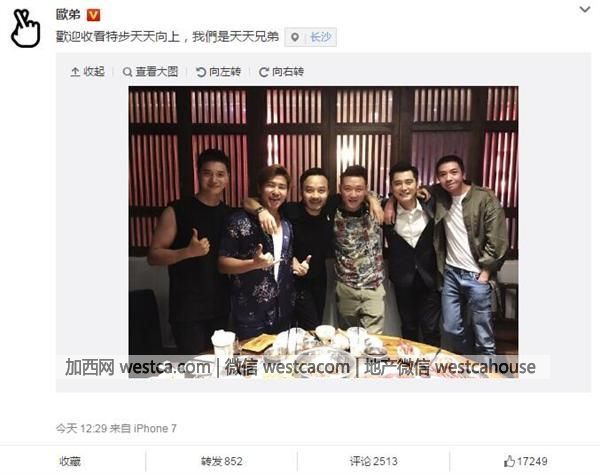The width and height of the screenshot is (600, 474).
Task: Open the 歐弟 profile avatar
Action: click(25, 29)
